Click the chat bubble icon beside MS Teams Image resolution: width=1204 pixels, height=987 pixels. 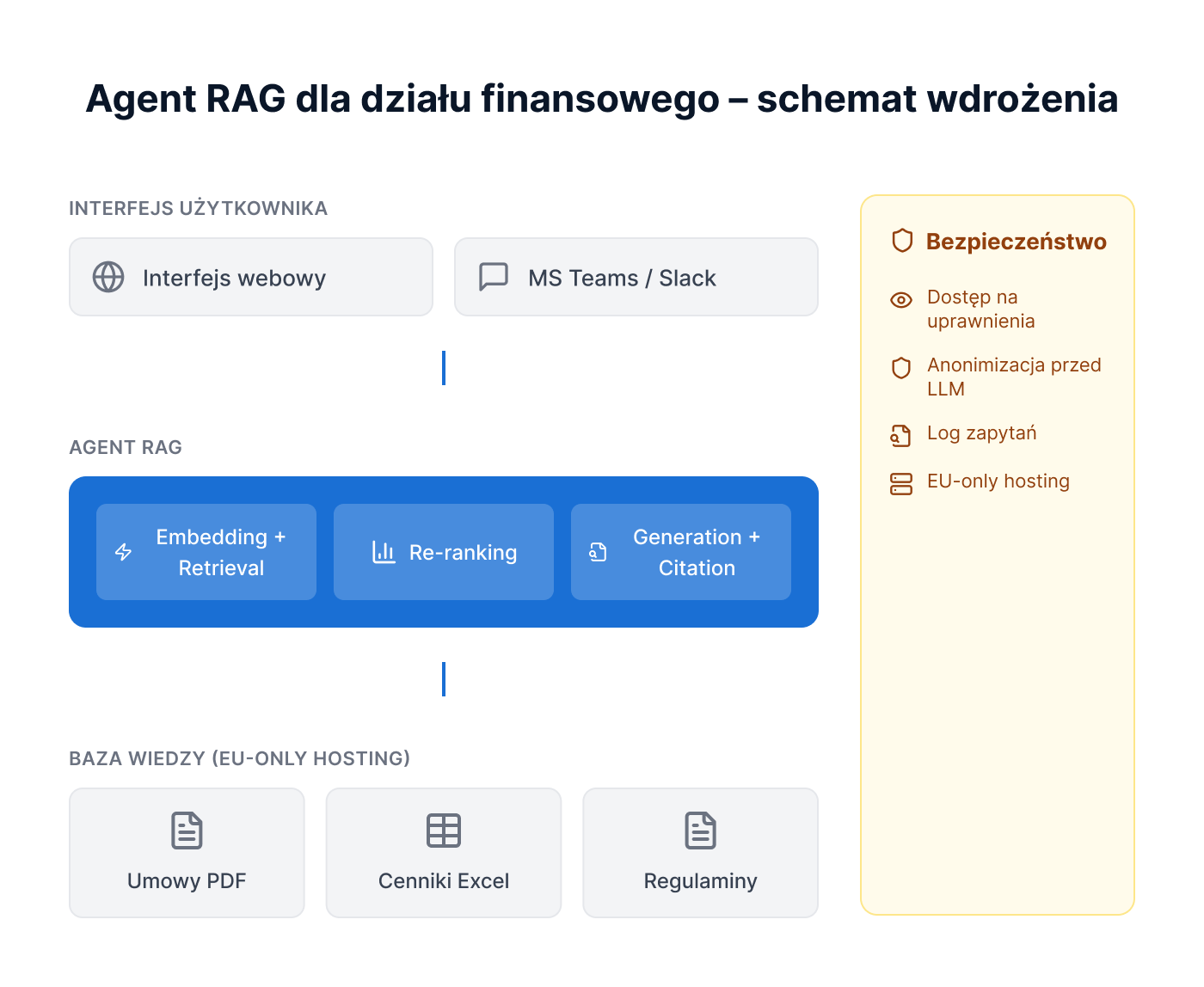click(x=494, y=277)
